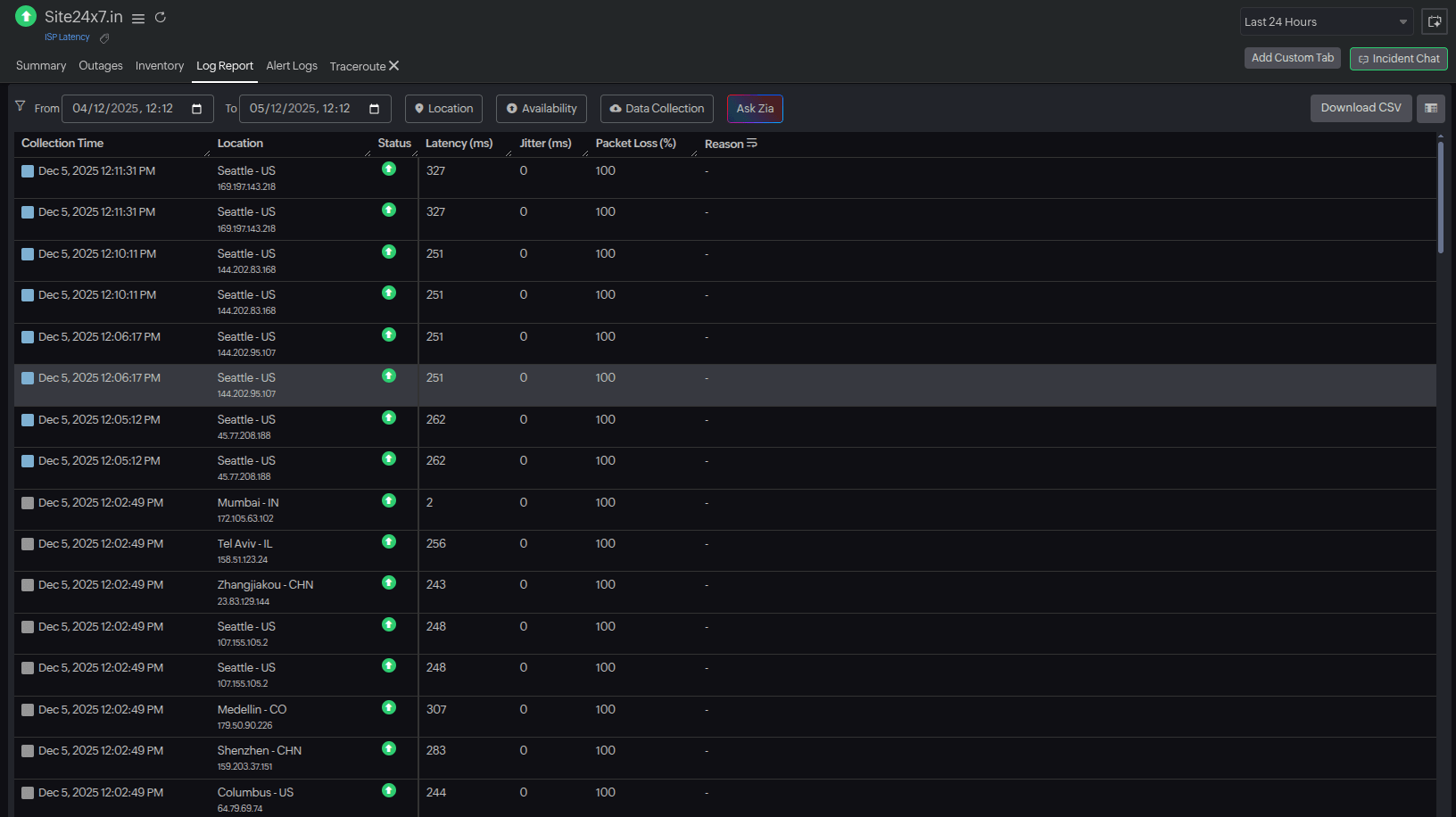
Task: Click the green status icon on the Shenzhen row
Action: (388, 748)
